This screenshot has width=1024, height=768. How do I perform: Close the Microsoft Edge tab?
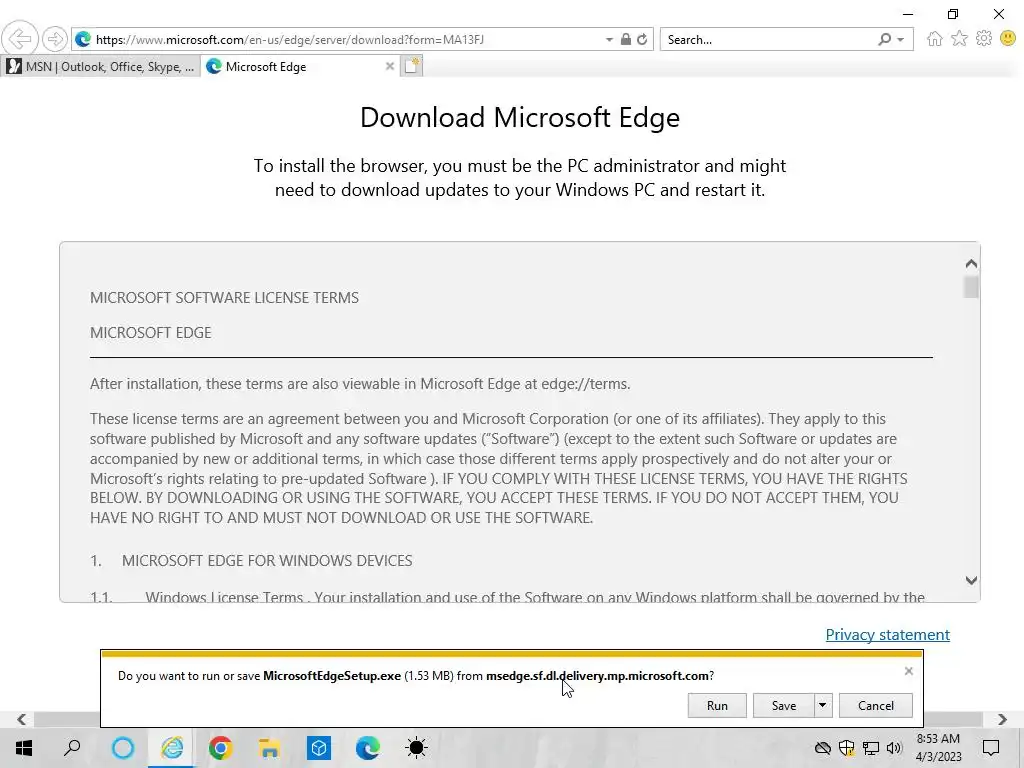(390, 66)
